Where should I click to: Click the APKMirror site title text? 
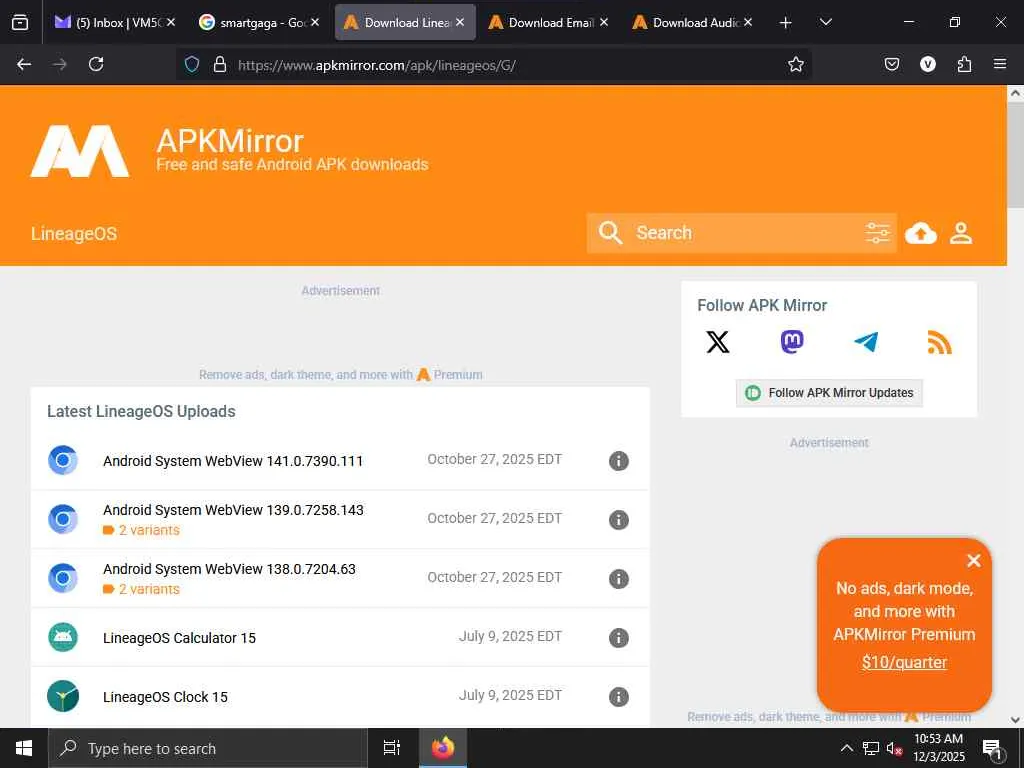[x=230, y=141]
